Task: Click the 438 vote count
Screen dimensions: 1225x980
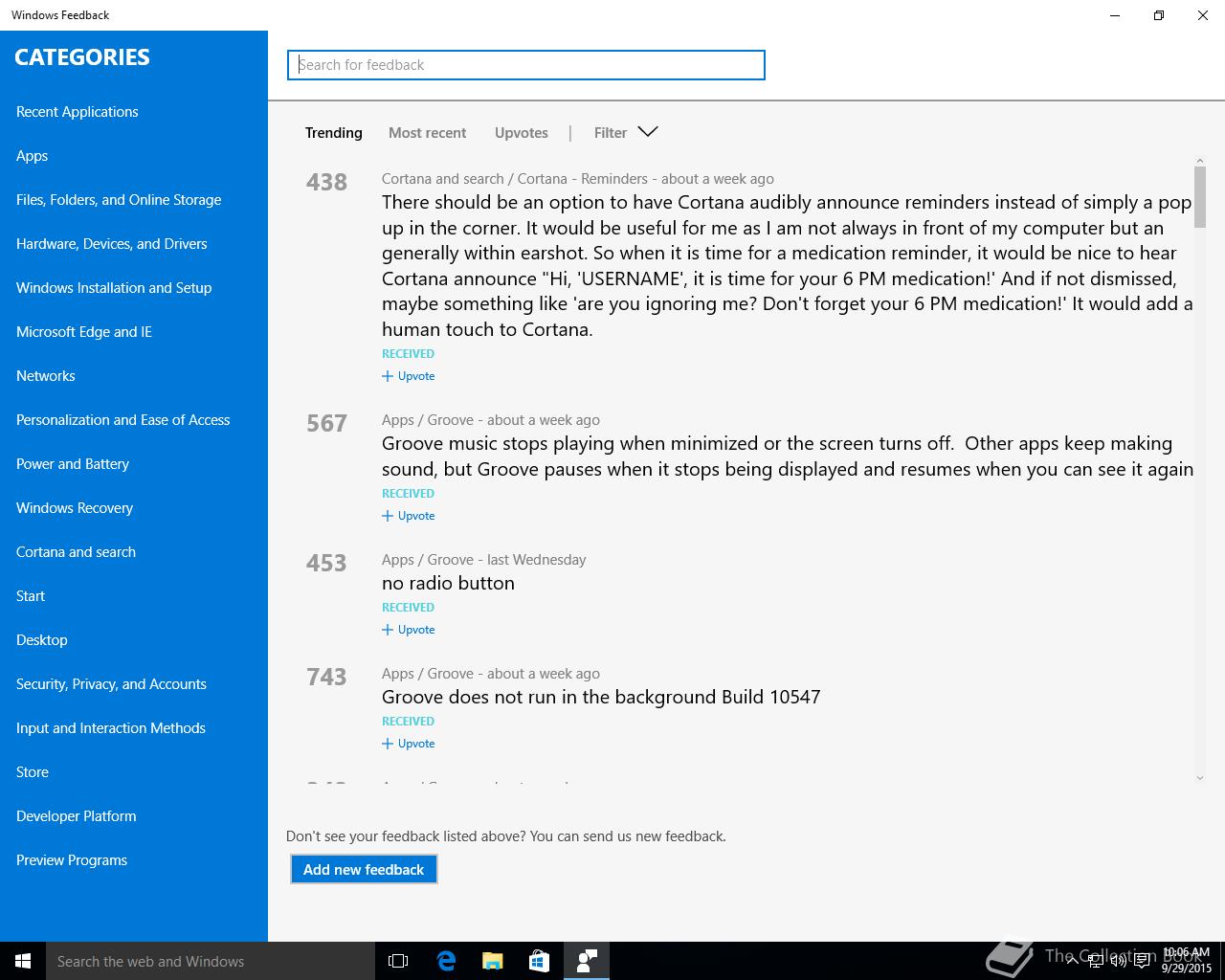Action: 326,182
